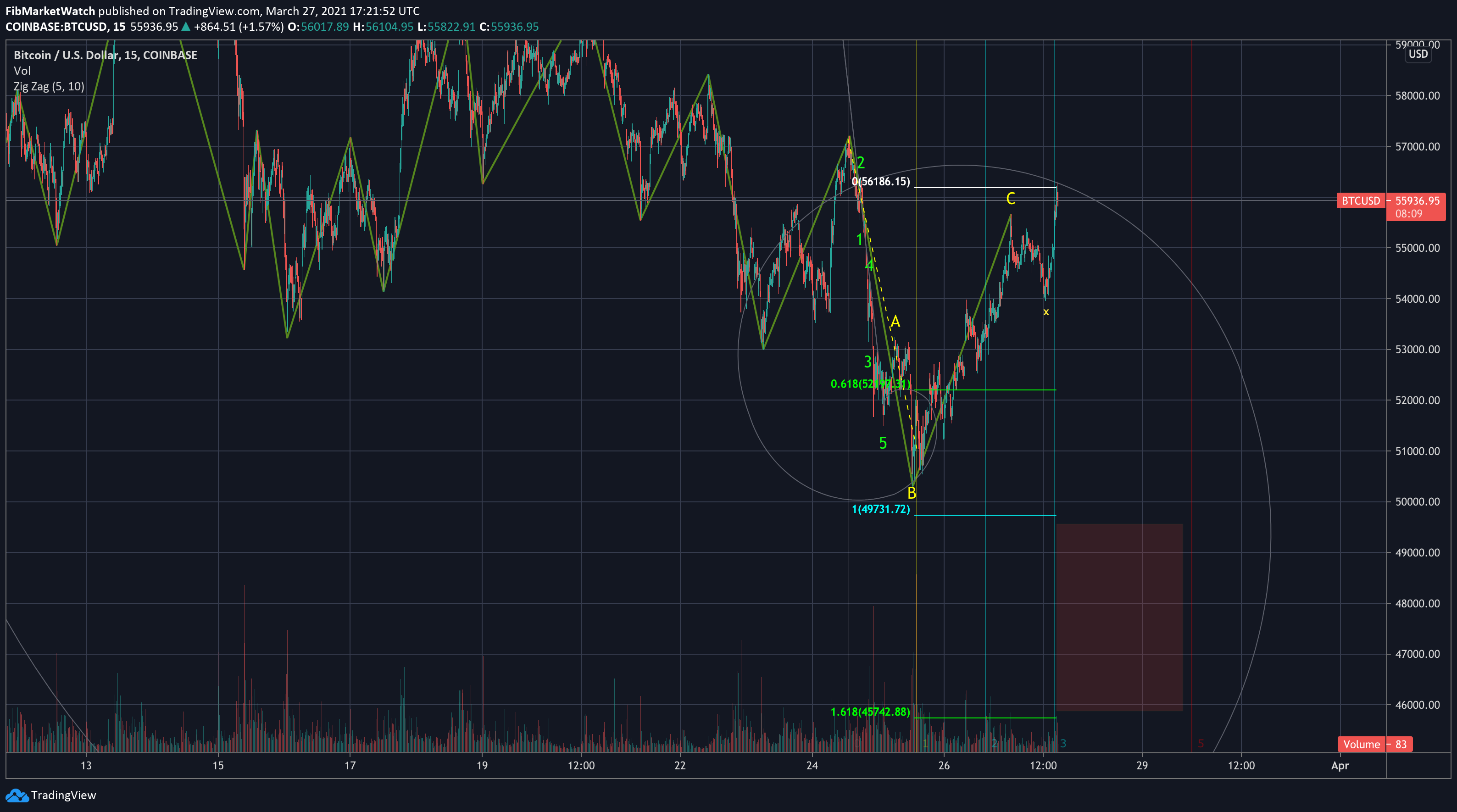
Task: Select the BTCUSD price tag on axis
Action: [x=1361, y=201]
